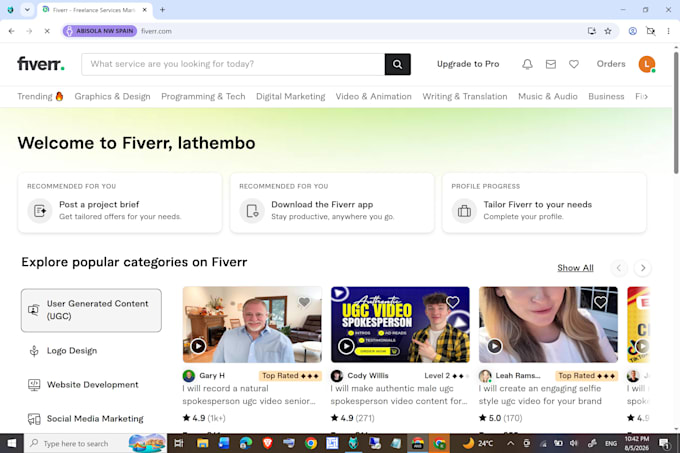680x453 pixels.
Task: Click Upgrade to Pro link
Action: [x=468, y=64]
